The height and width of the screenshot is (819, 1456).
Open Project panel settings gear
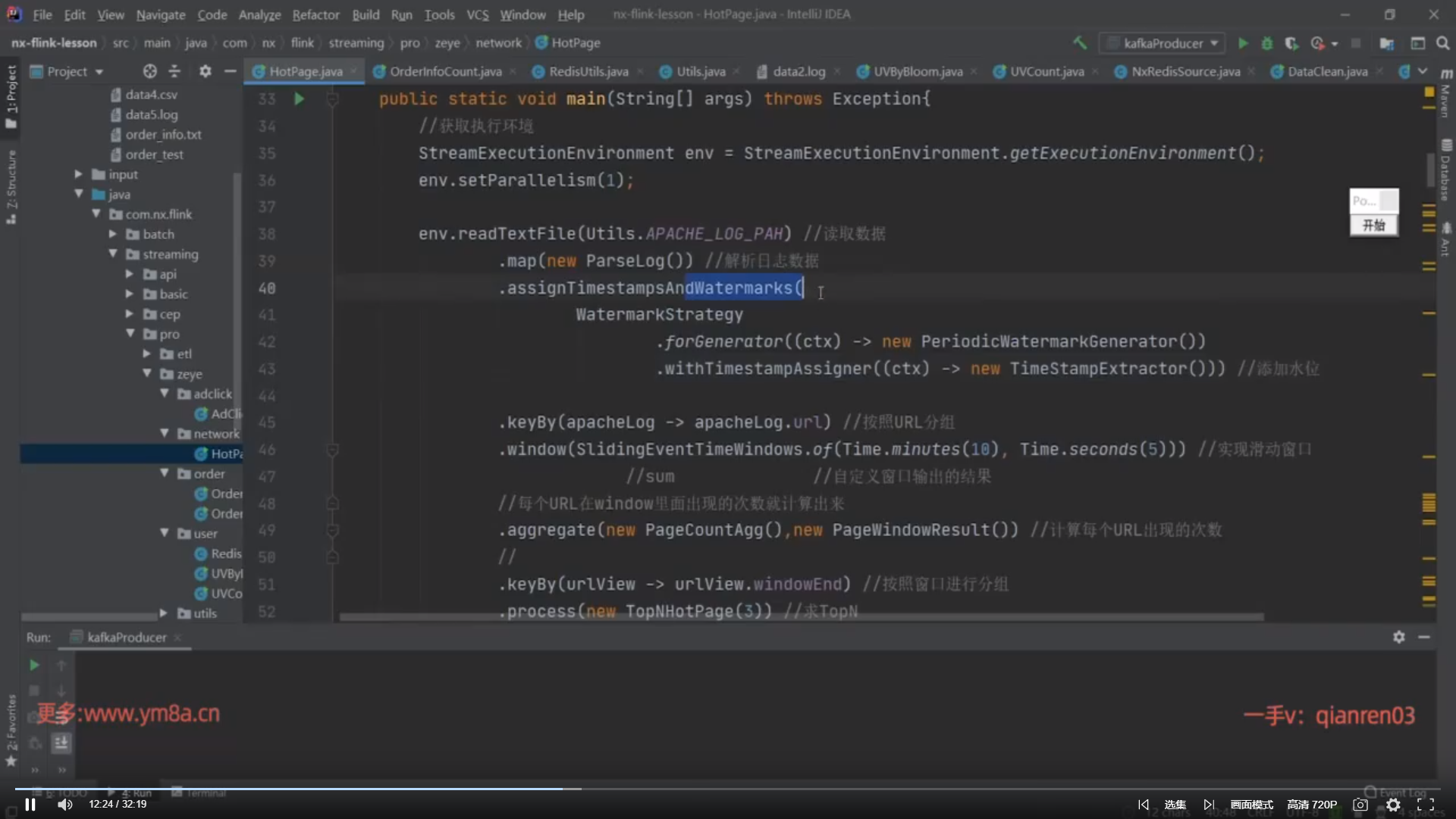coord(205,71)
